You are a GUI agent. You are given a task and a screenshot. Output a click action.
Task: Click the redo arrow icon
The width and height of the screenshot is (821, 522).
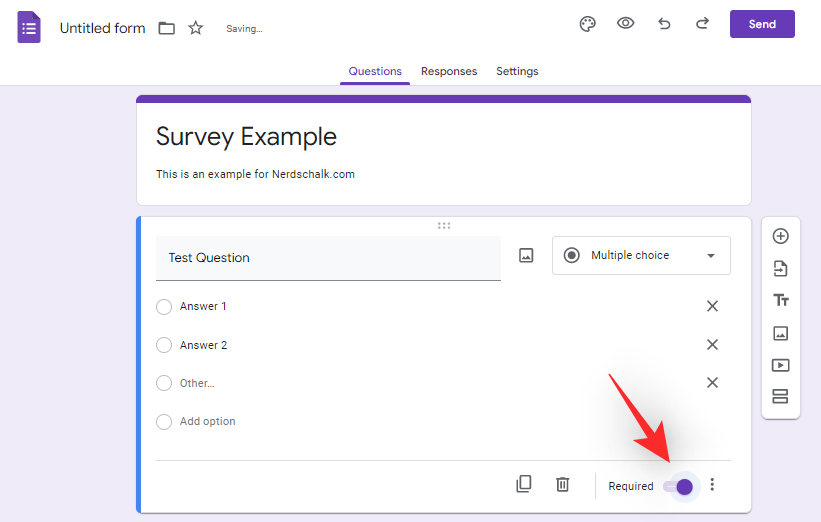(702, 24)
